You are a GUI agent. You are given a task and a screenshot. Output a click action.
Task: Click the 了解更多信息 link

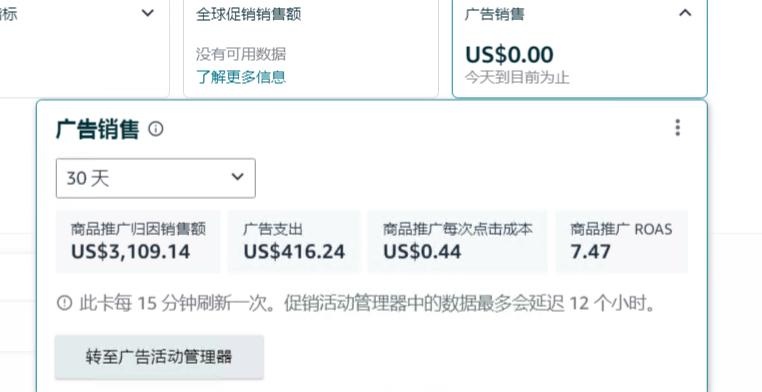pyautogui.click(x=241, y=77)
